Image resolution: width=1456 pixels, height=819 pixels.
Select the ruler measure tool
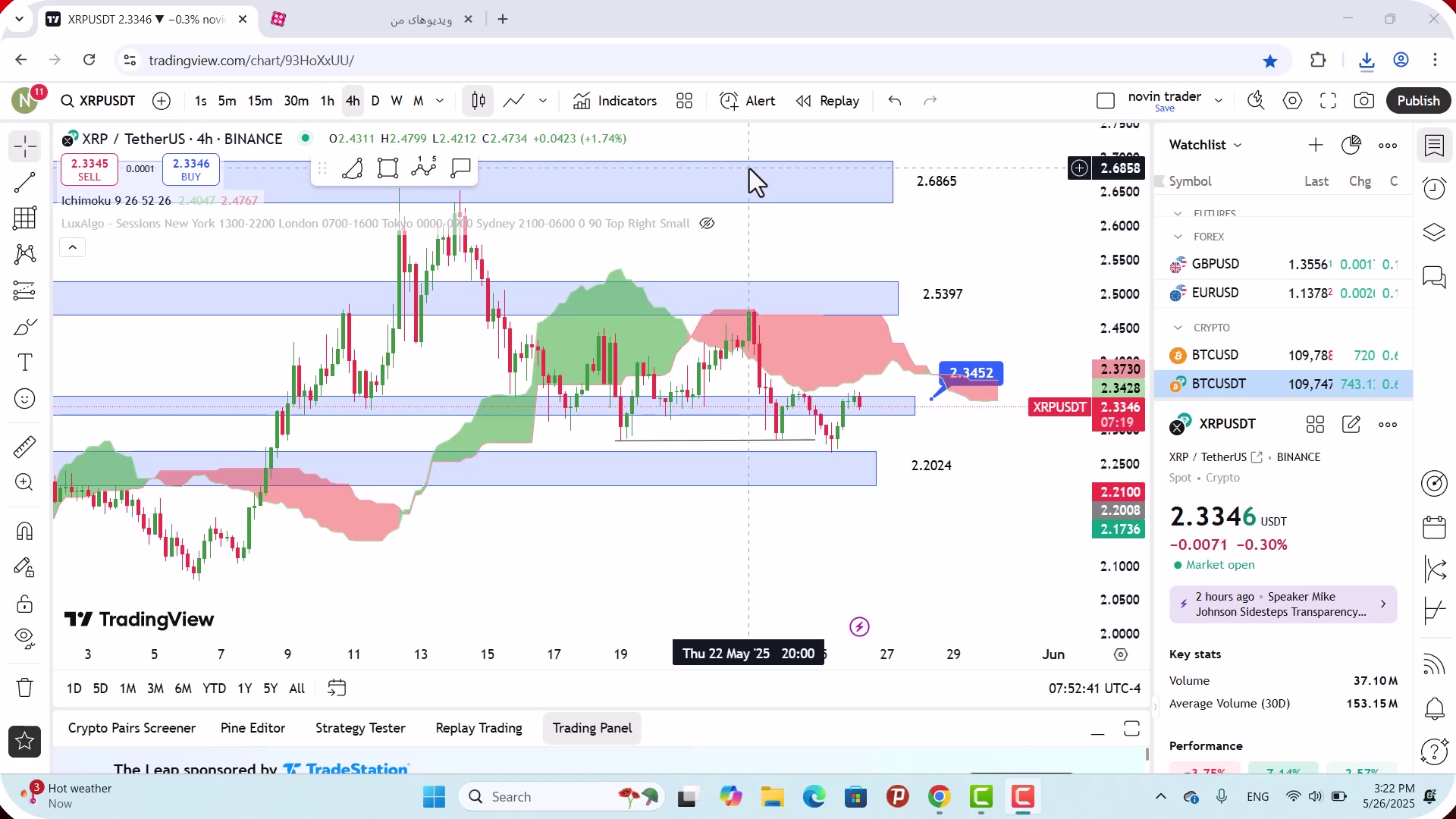[x=24, y=447]
